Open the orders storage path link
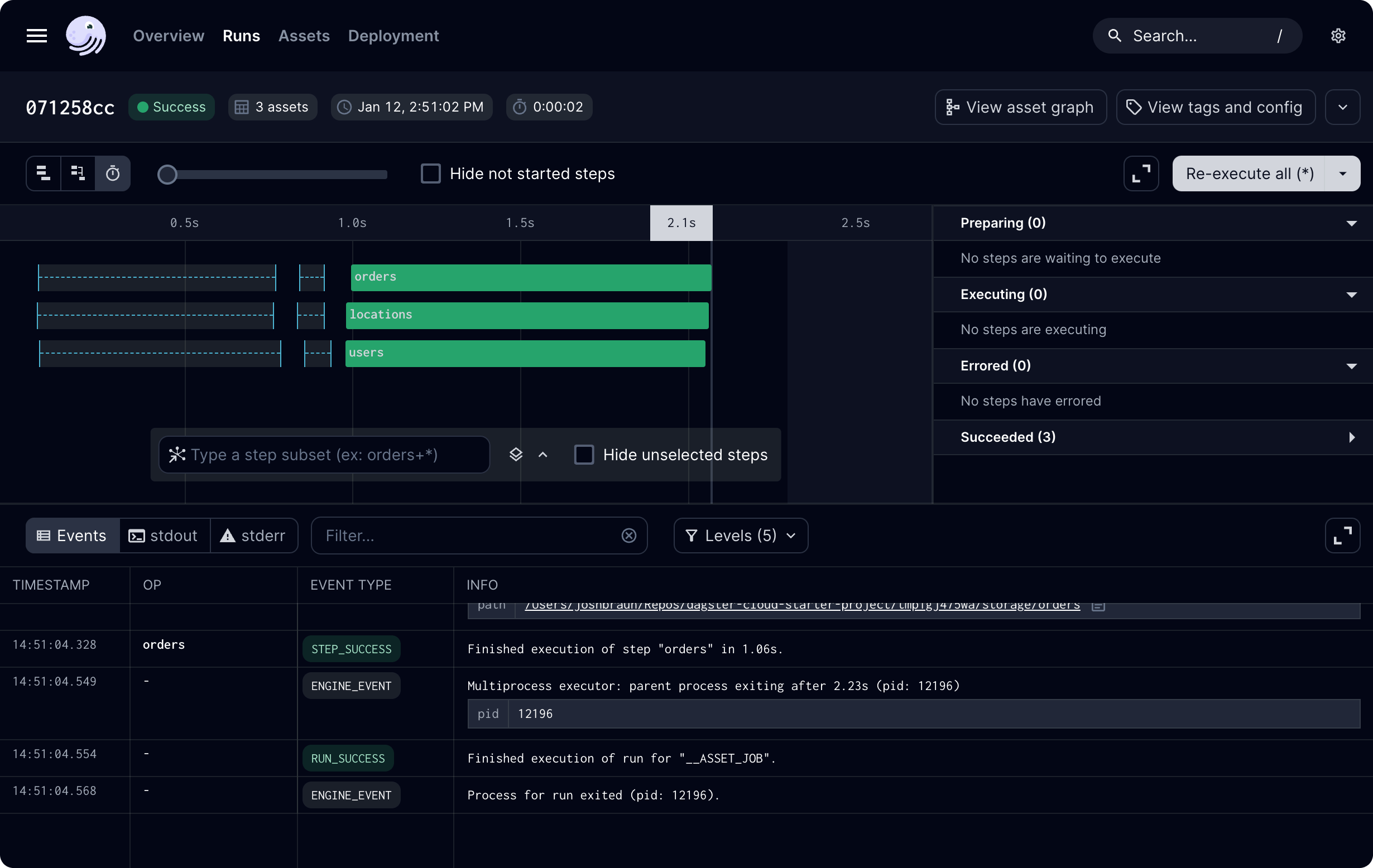 point(802,605)
